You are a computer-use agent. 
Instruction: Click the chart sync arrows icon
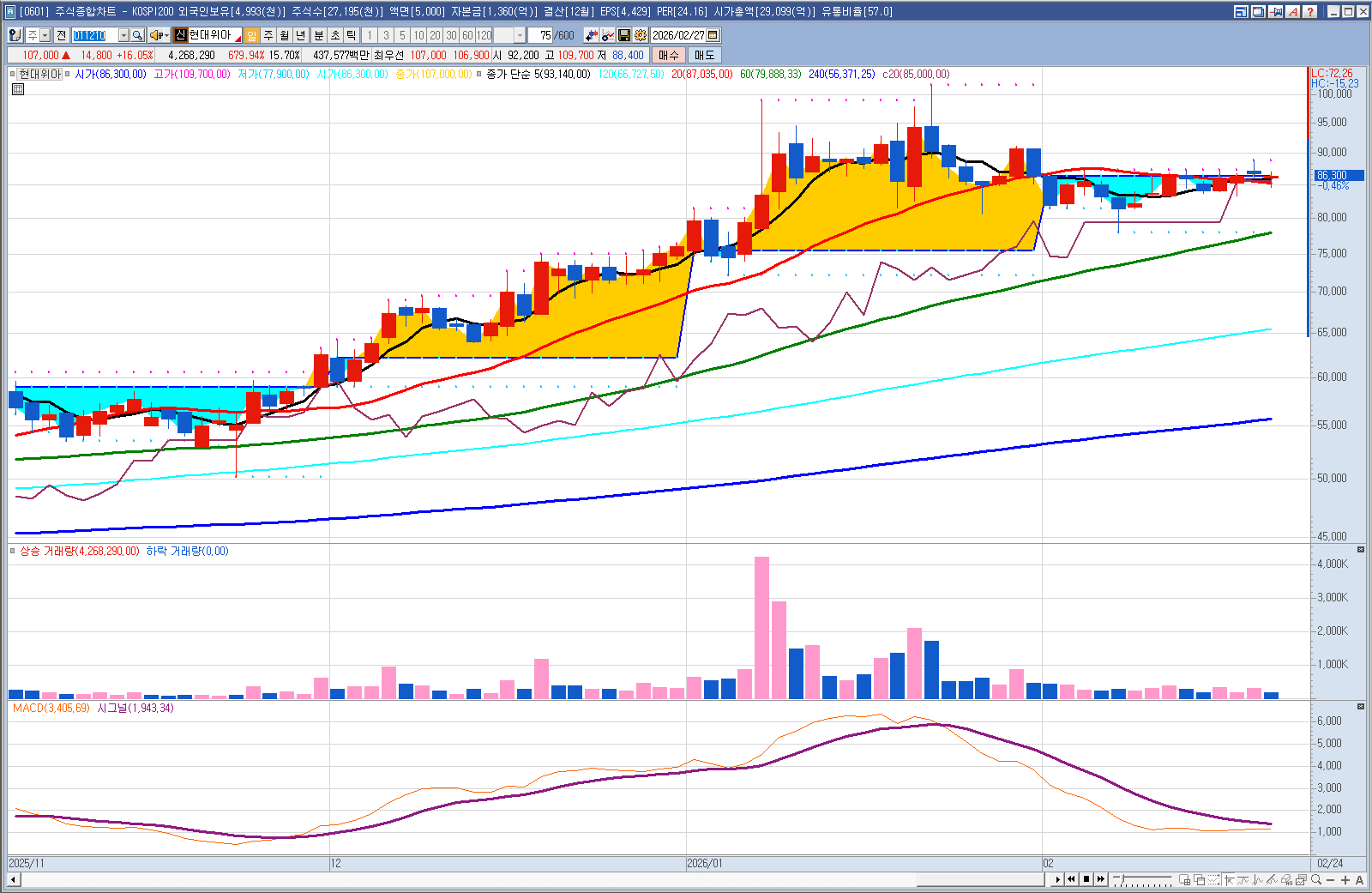(x=592, y=35)
